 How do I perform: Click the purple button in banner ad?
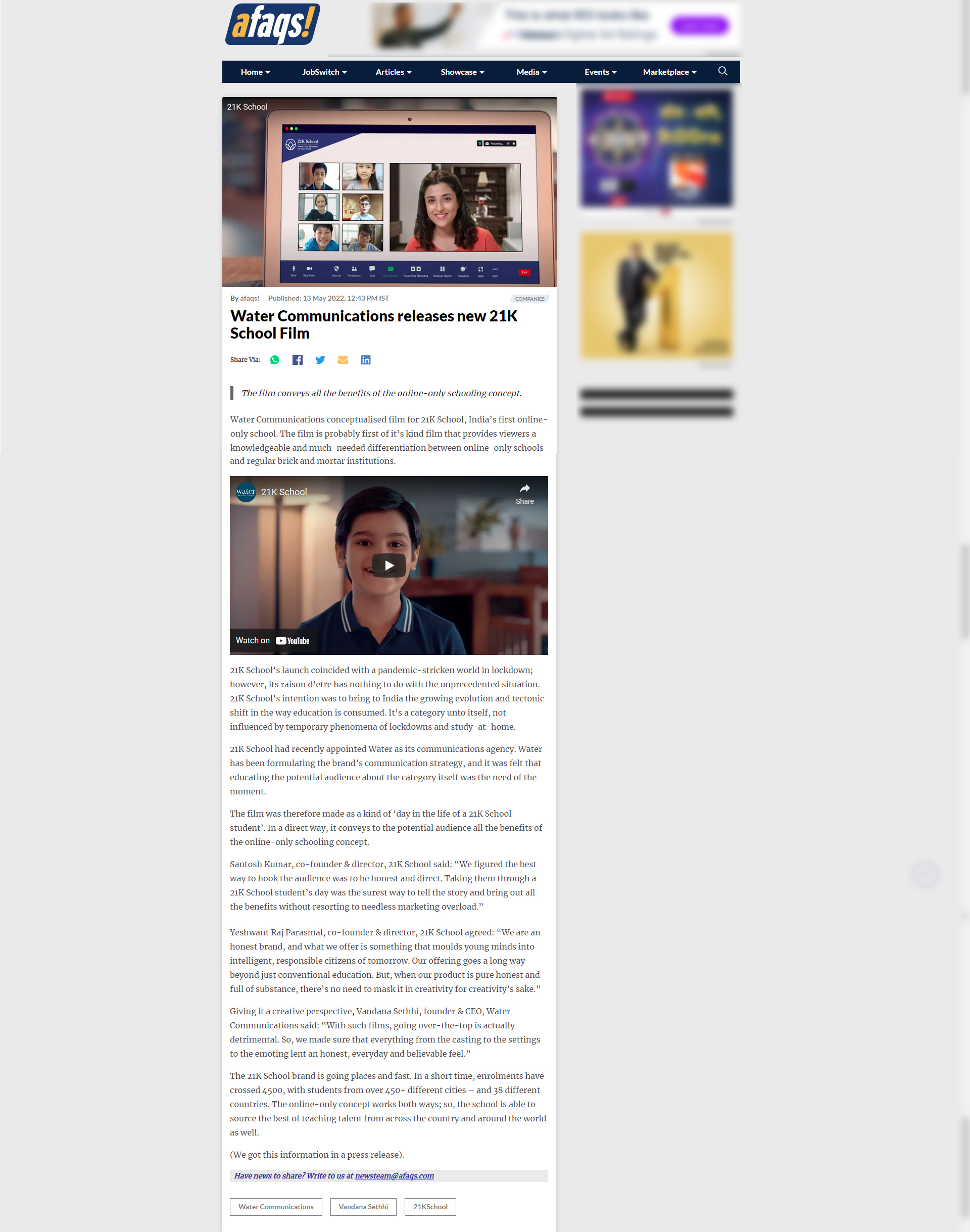(699, 25)
